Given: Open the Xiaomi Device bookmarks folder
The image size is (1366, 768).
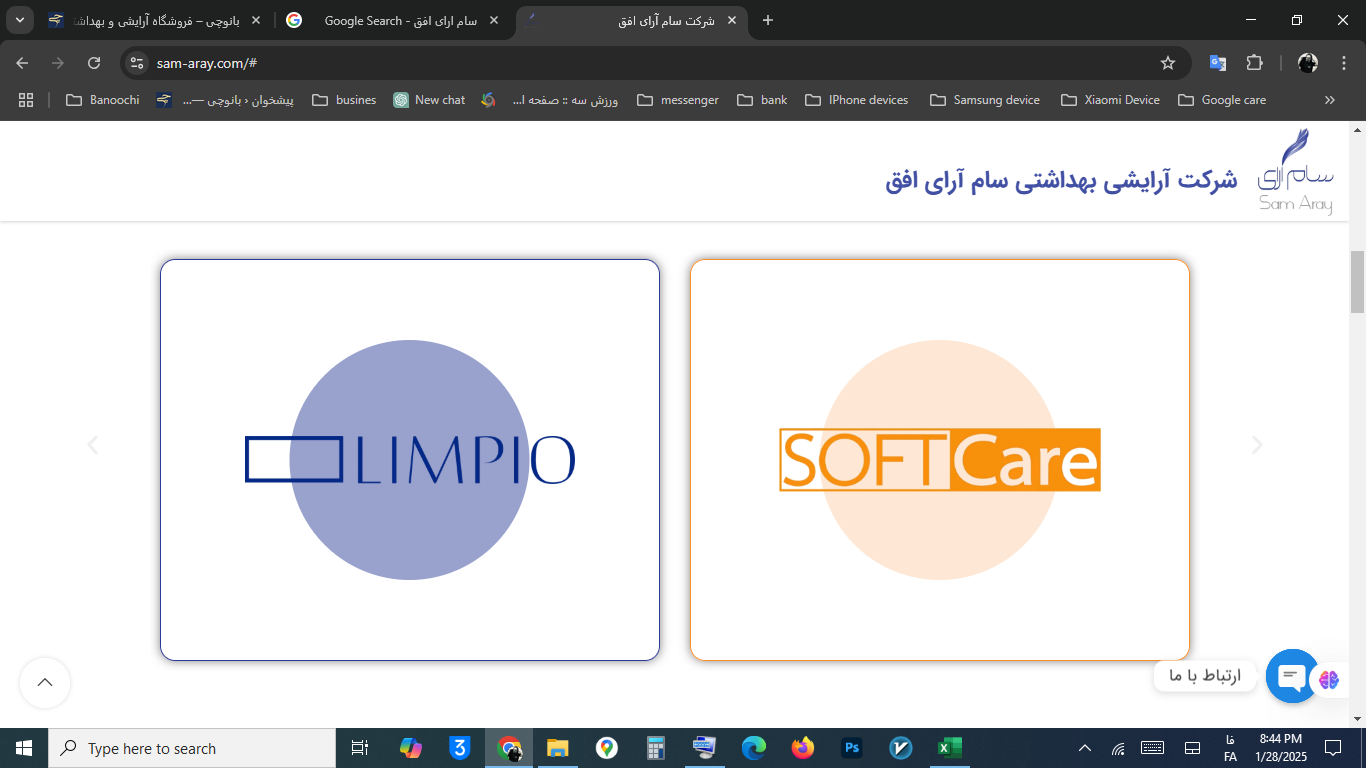Looking at the screenshot, I should [x=1111, y=100].
